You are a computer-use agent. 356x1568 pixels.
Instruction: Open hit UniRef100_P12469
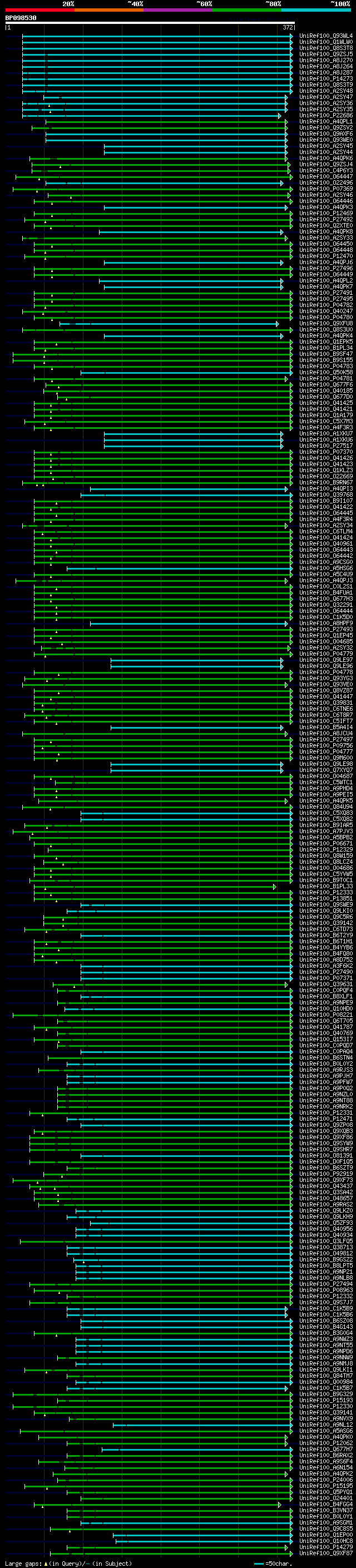pos(325,214)
